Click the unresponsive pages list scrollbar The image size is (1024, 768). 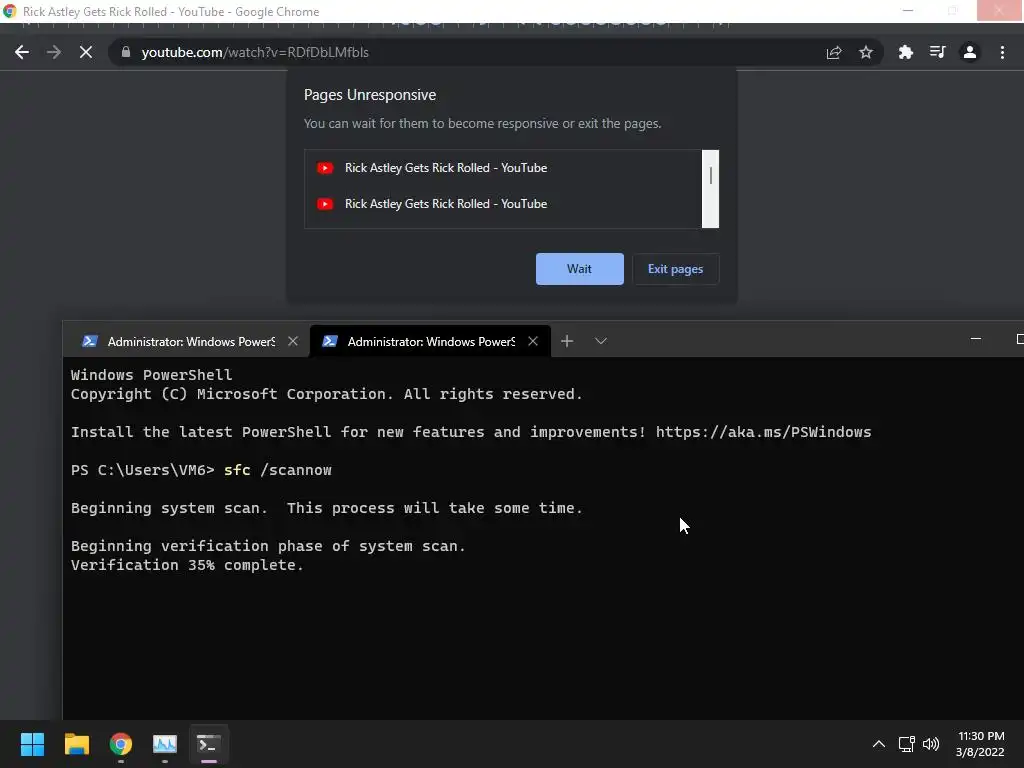coord(711,189)
